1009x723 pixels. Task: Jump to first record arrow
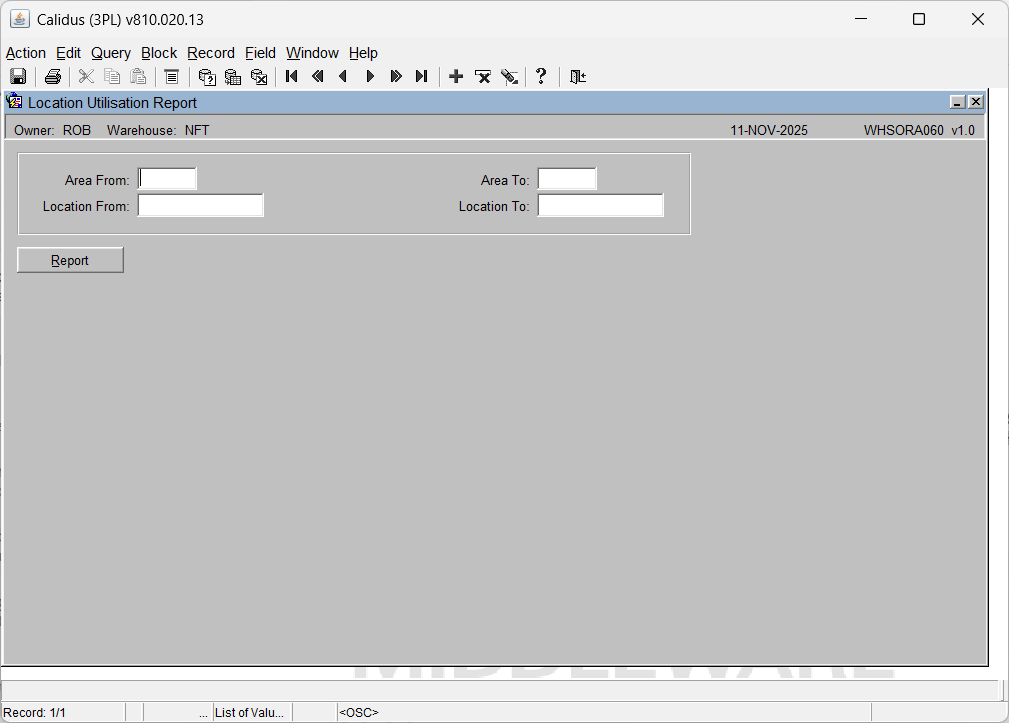click(x=292, y=77)
